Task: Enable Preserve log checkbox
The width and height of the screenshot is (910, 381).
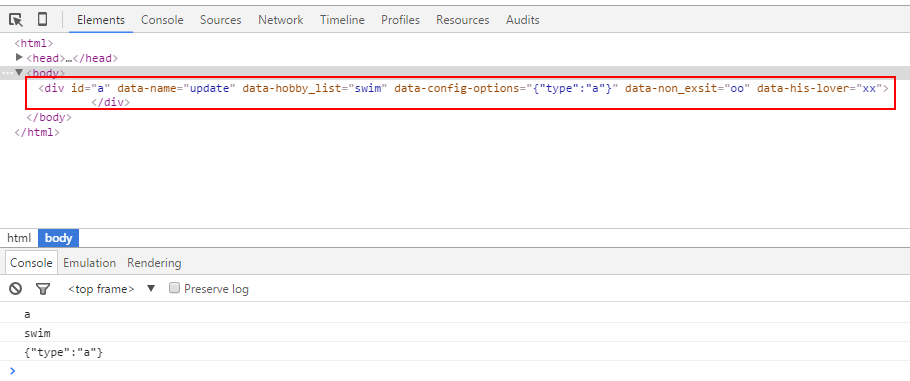Action: point(174,288)
